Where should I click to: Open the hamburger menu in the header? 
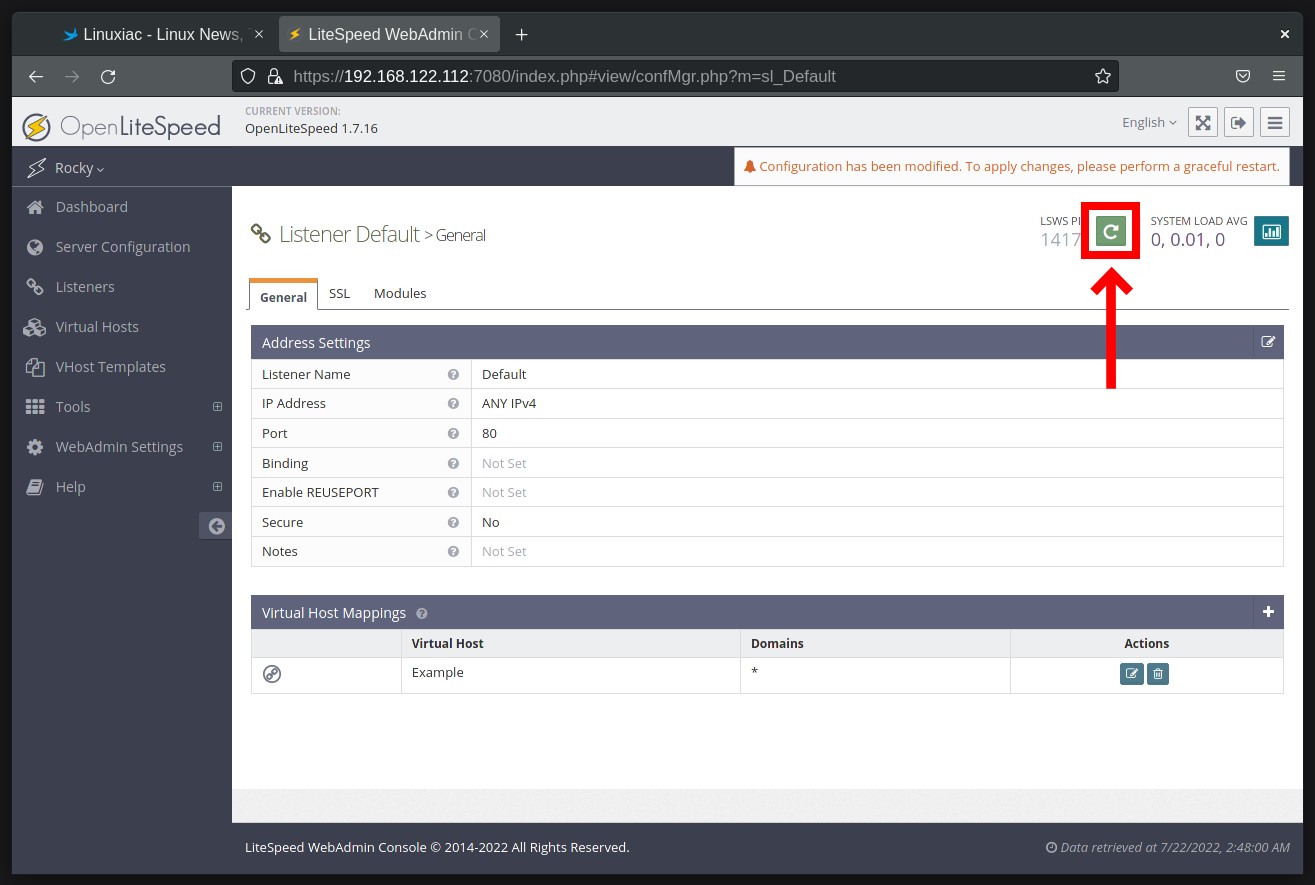tap(1274, 122)
